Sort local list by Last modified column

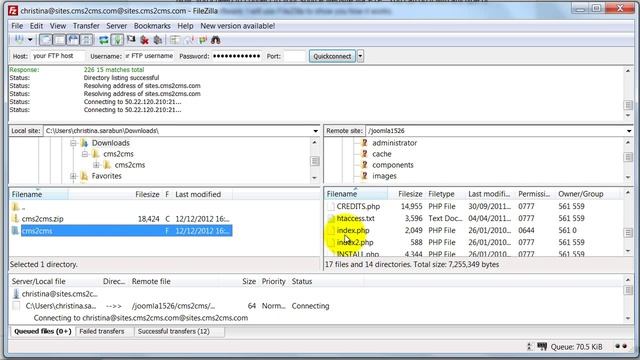click(x=202, y=194)
